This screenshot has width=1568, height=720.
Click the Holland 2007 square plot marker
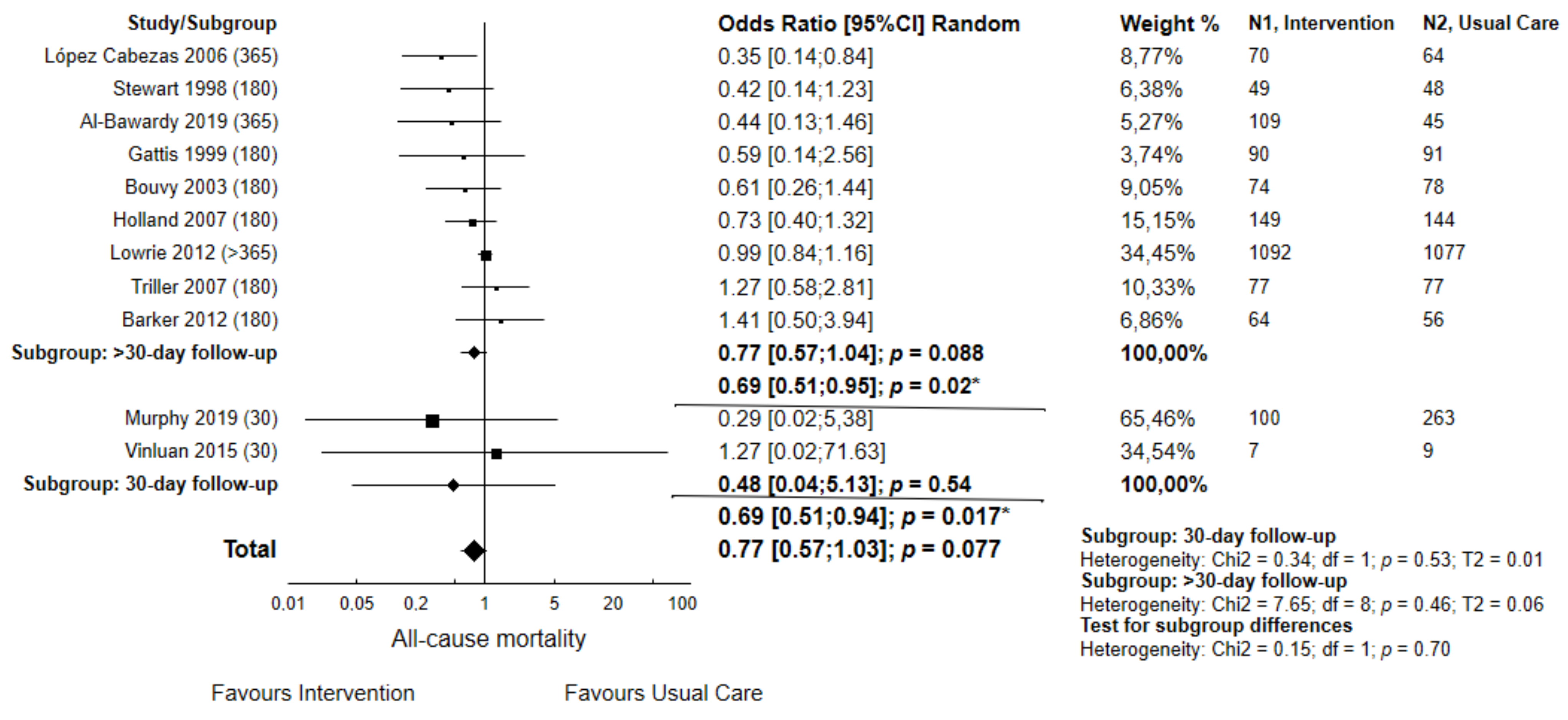[x=473, y=223]
